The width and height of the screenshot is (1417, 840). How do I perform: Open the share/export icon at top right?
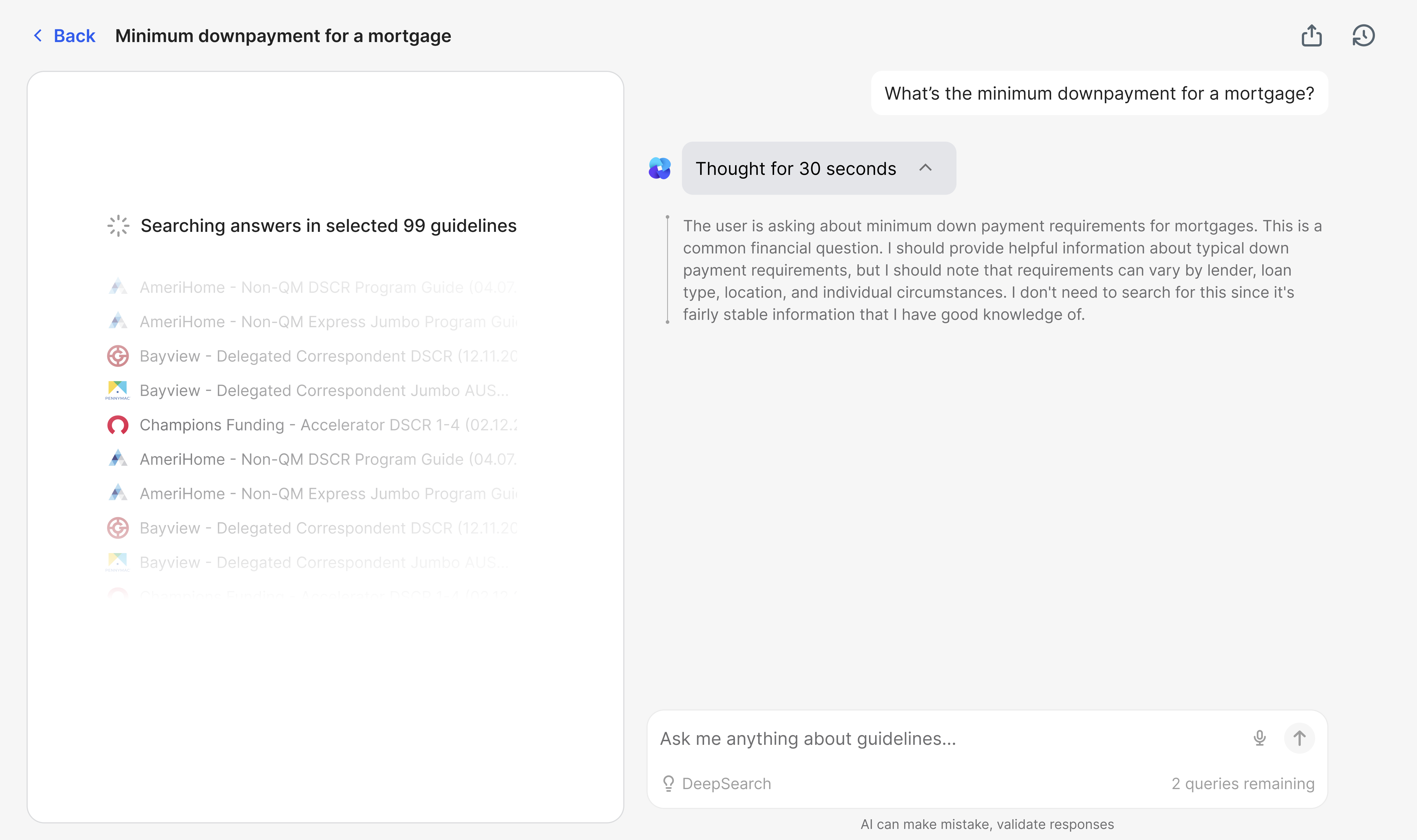pyautogui.click(x=1312, y=35)
